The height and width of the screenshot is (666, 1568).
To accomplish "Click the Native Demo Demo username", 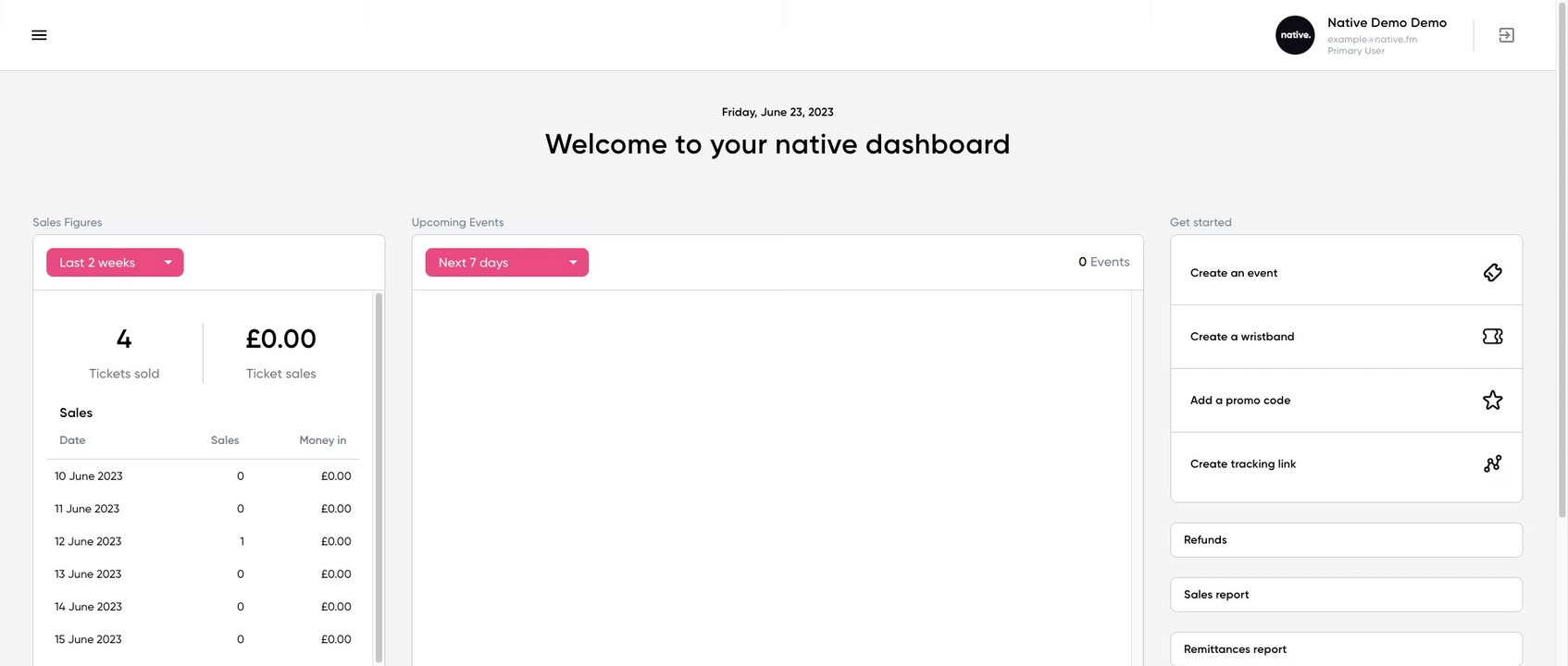I will pyautogui.click(x=1387, y=23).
